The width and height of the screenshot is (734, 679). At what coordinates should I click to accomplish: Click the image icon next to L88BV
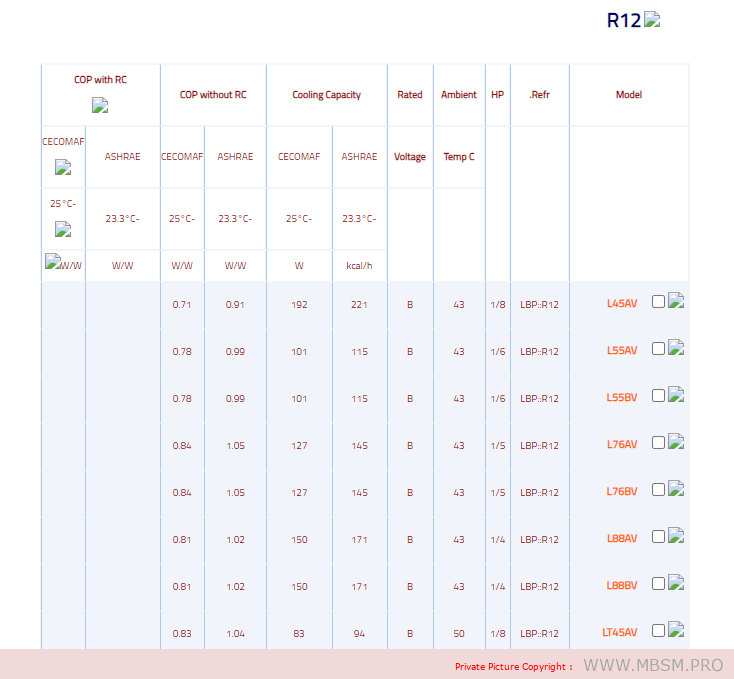pos(676,583)
